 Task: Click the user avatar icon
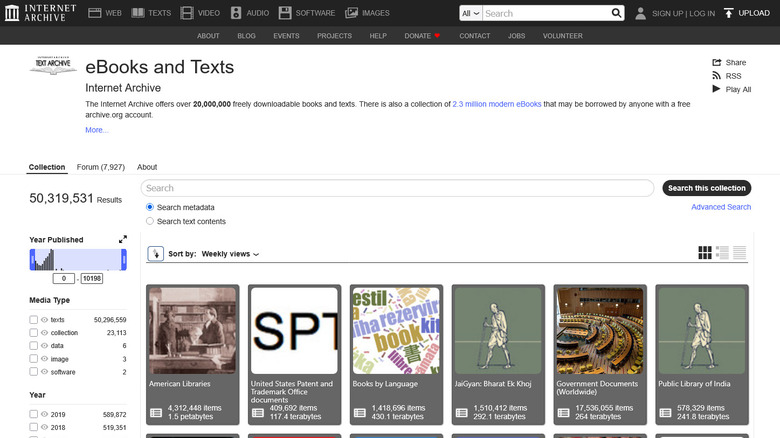[x=641, y=13]
